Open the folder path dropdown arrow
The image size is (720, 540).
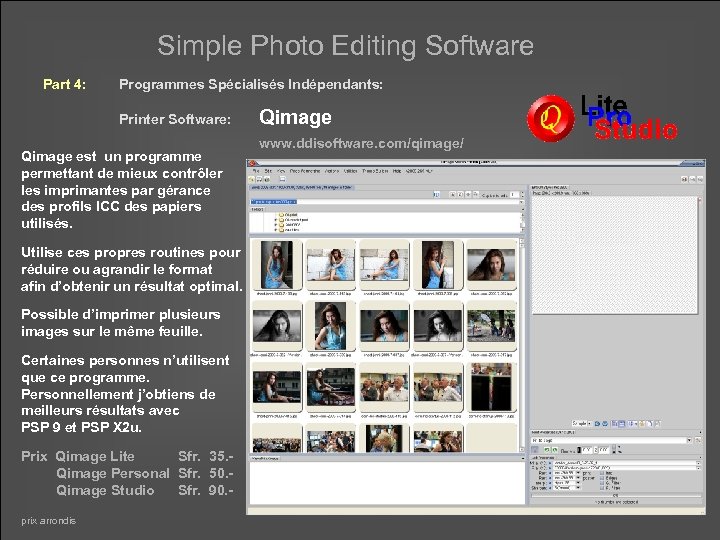522,202
